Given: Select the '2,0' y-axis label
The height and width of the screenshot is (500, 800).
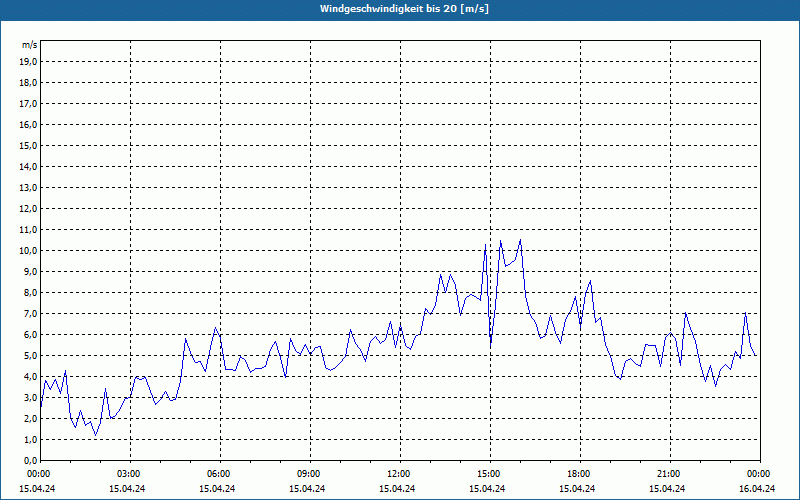Looking at the screenshot, I should 30,418.
